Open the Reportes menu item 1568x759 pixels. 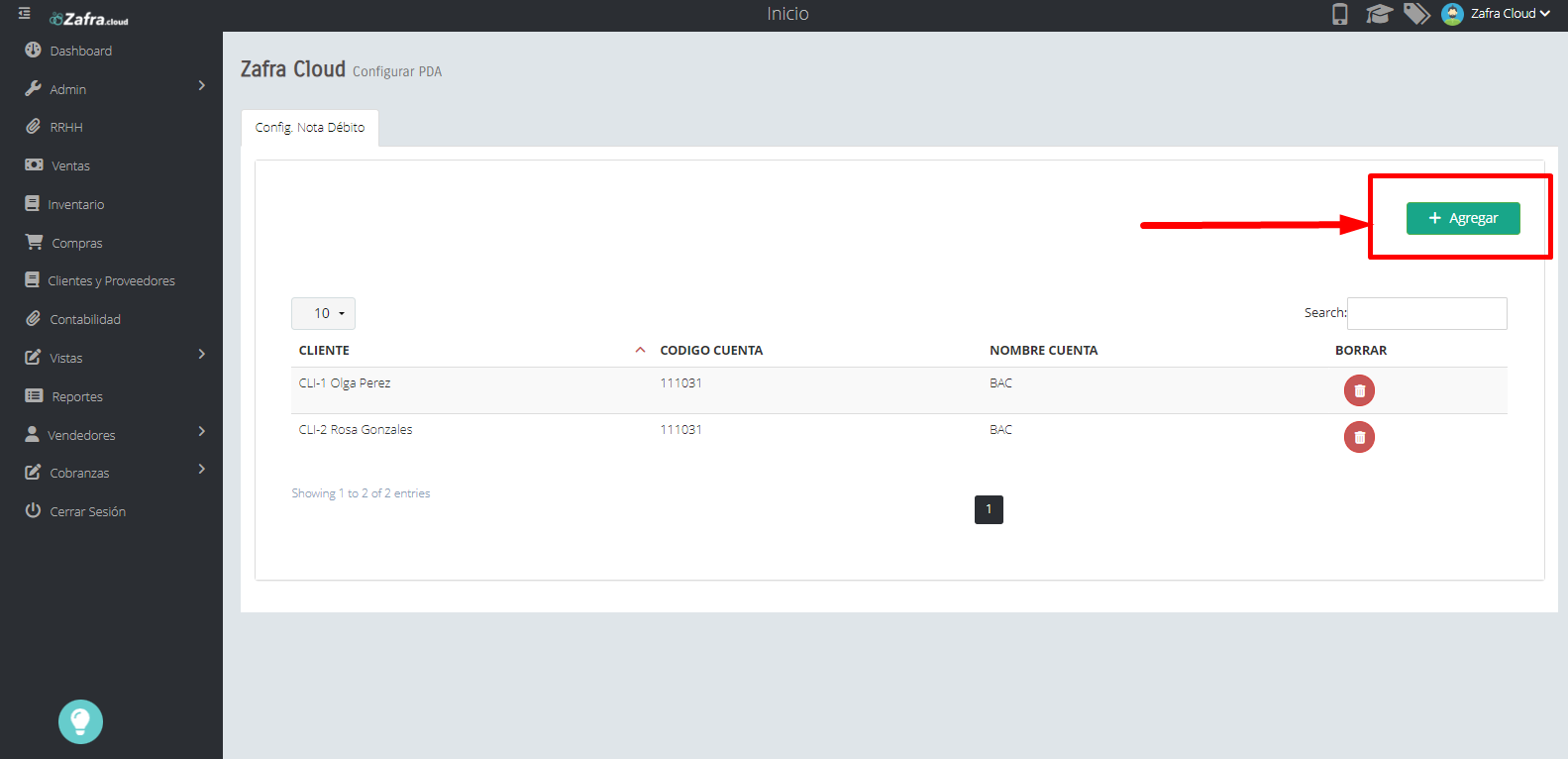tap(77, 396)
